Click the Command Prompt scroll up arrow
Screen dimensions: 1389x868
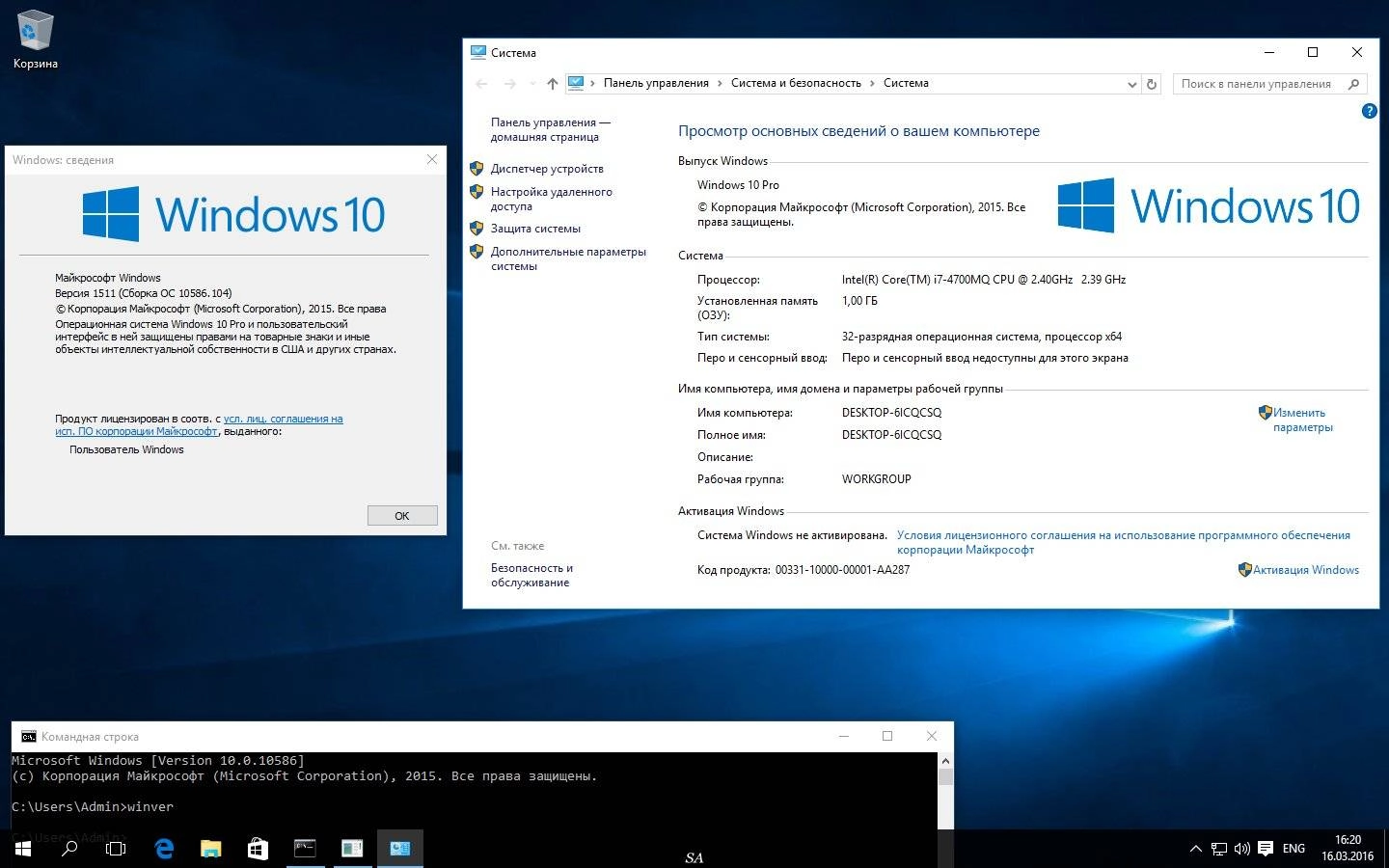tap(945, 760)
